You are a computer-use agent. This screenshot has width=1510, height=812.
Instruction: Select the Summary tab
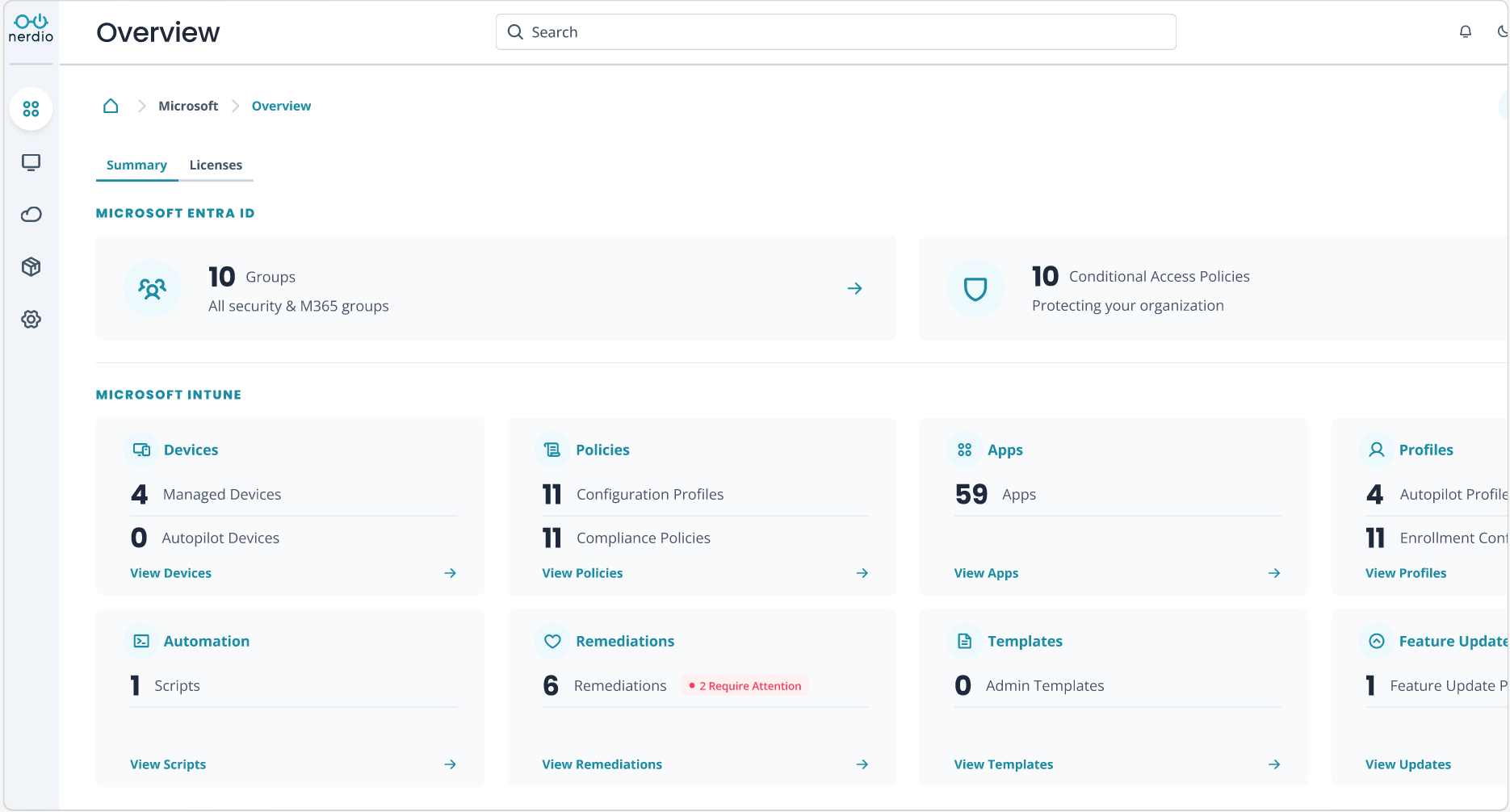(136, 165)
